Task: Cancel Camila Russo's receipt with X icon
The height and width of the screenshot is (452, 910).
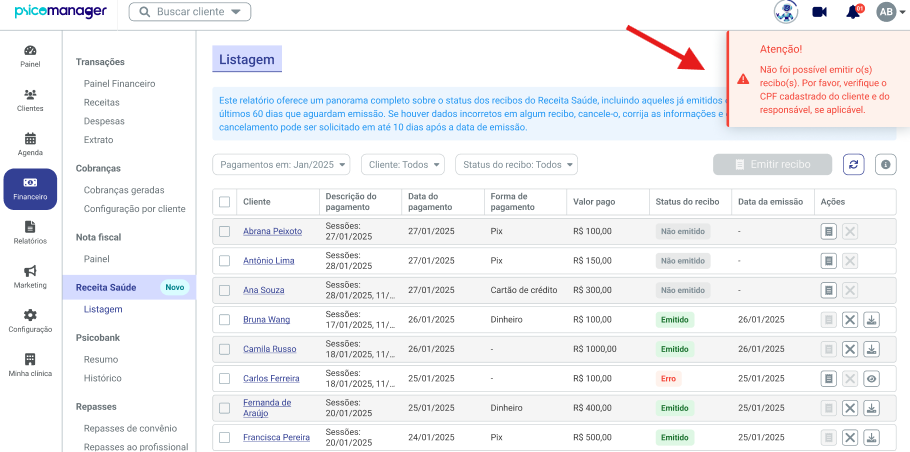Action: point(850,349)
